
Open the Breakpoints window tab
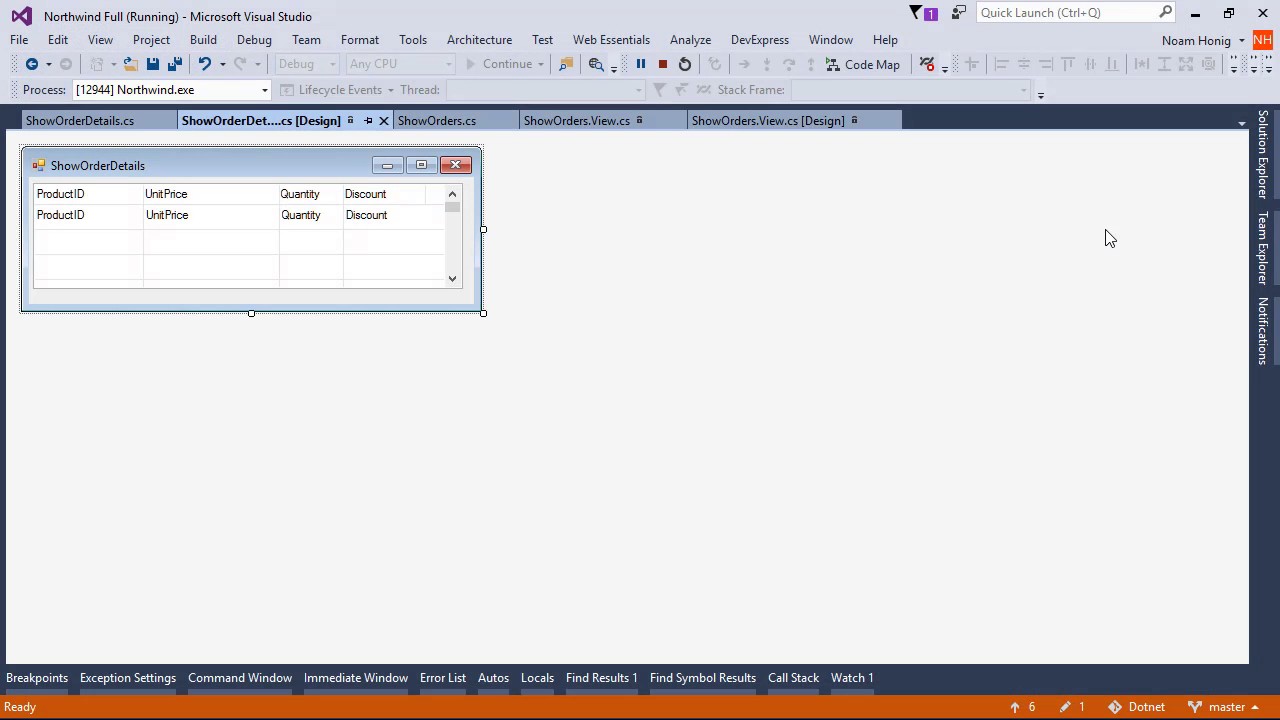point(37,678)
